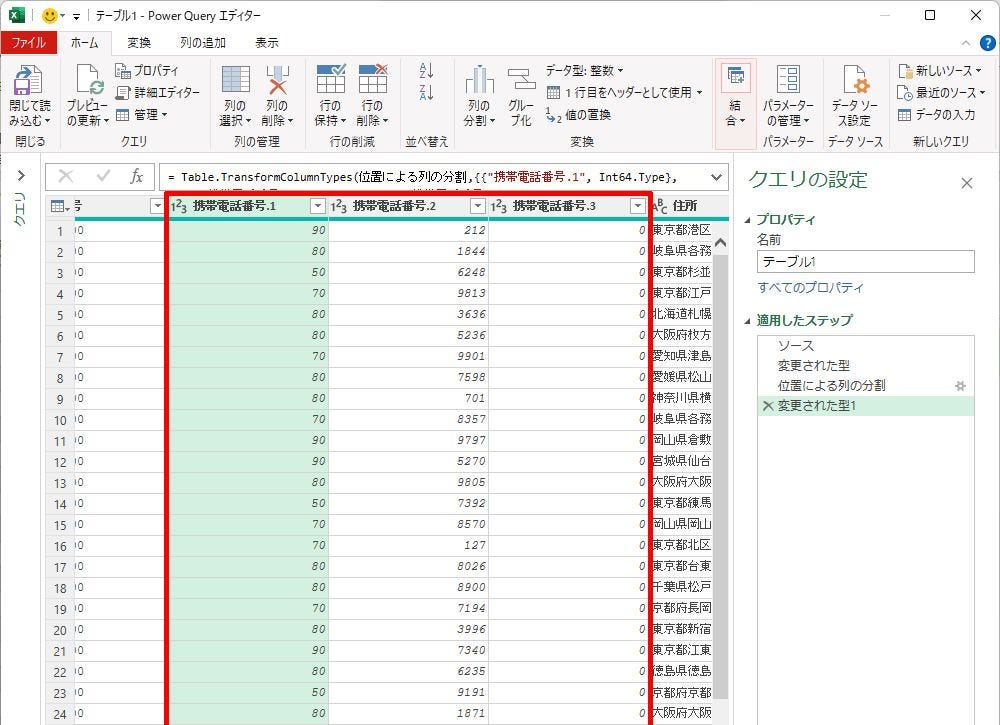
Task: Open the gear settings of 位置による列の分割 step
Action: pos(960,385)
